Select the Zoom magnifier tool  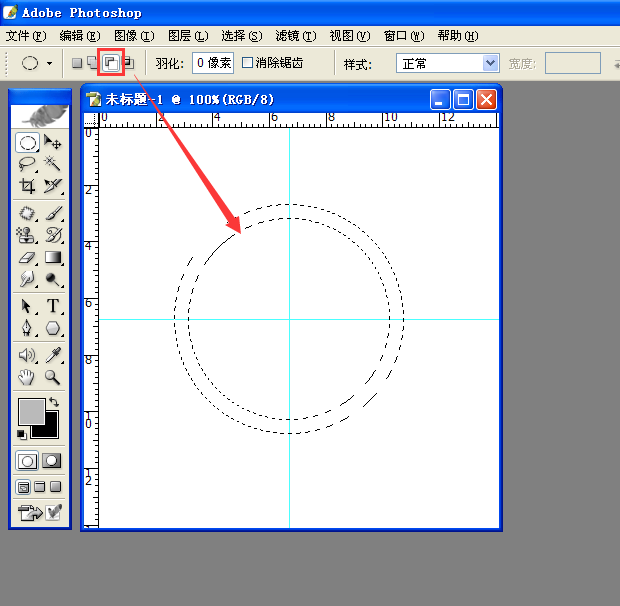point(53,378)
